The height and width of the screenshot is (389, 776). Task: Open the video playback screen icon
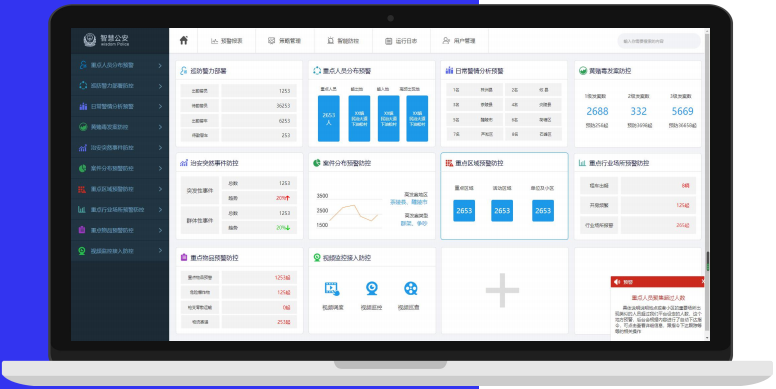click(332, 289)
